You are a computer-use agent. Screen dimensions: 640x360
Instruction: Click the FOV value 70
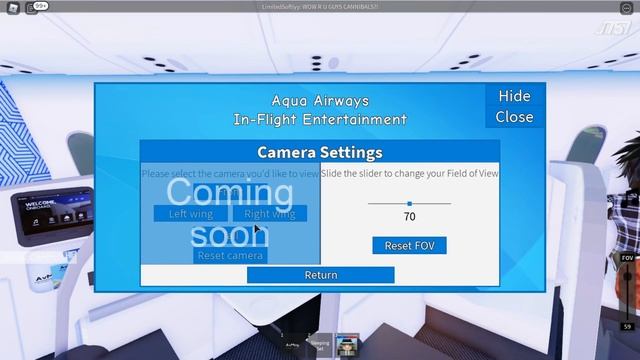409,217
